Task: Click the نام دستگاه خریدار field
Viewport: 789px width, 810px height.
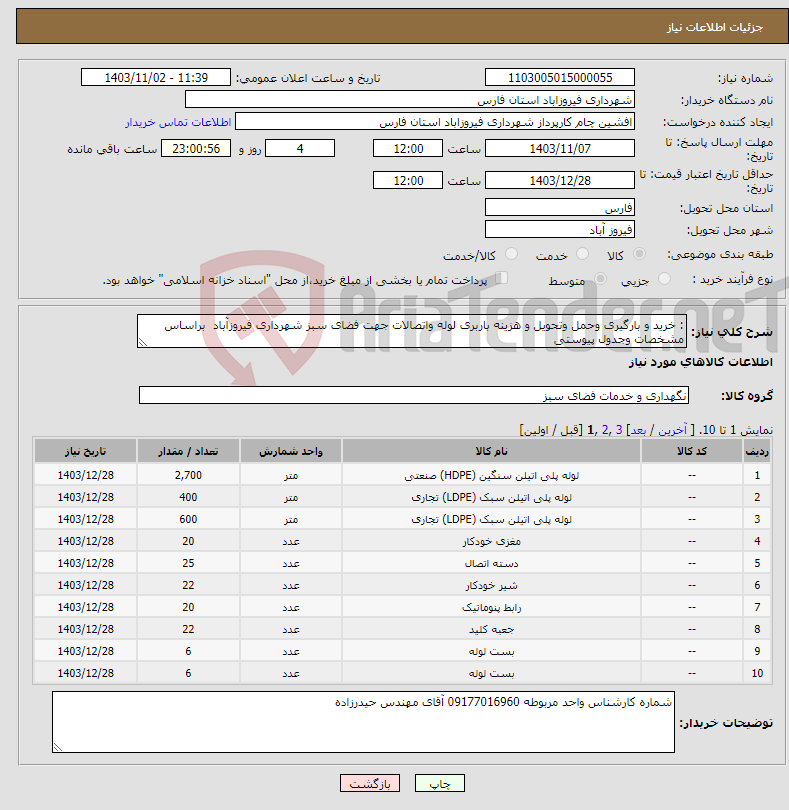Action: pos(410,100)
